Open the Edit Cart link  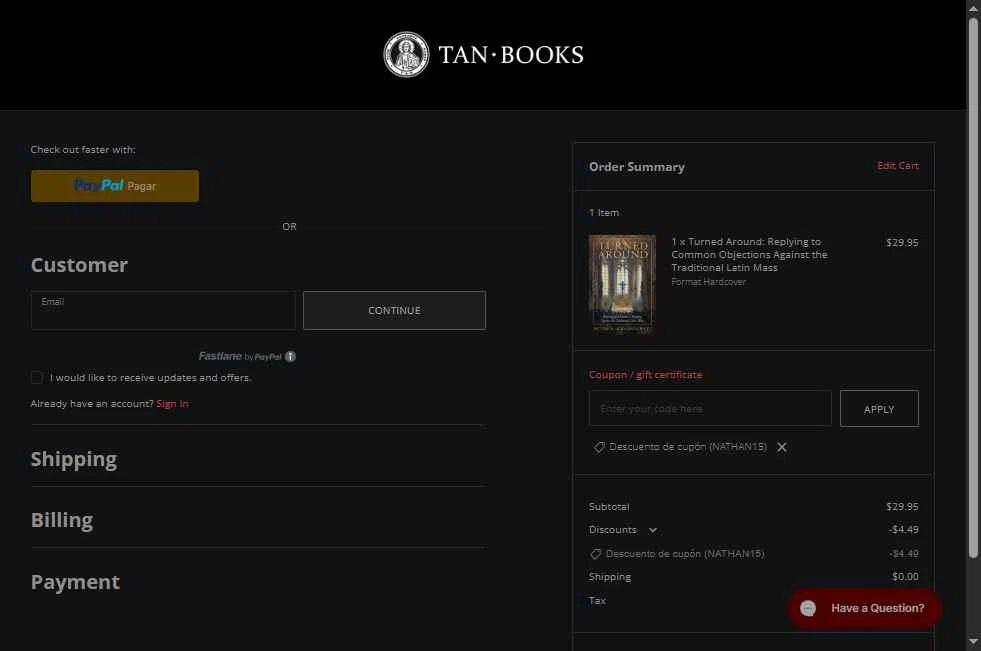click(x=898, y=165)
